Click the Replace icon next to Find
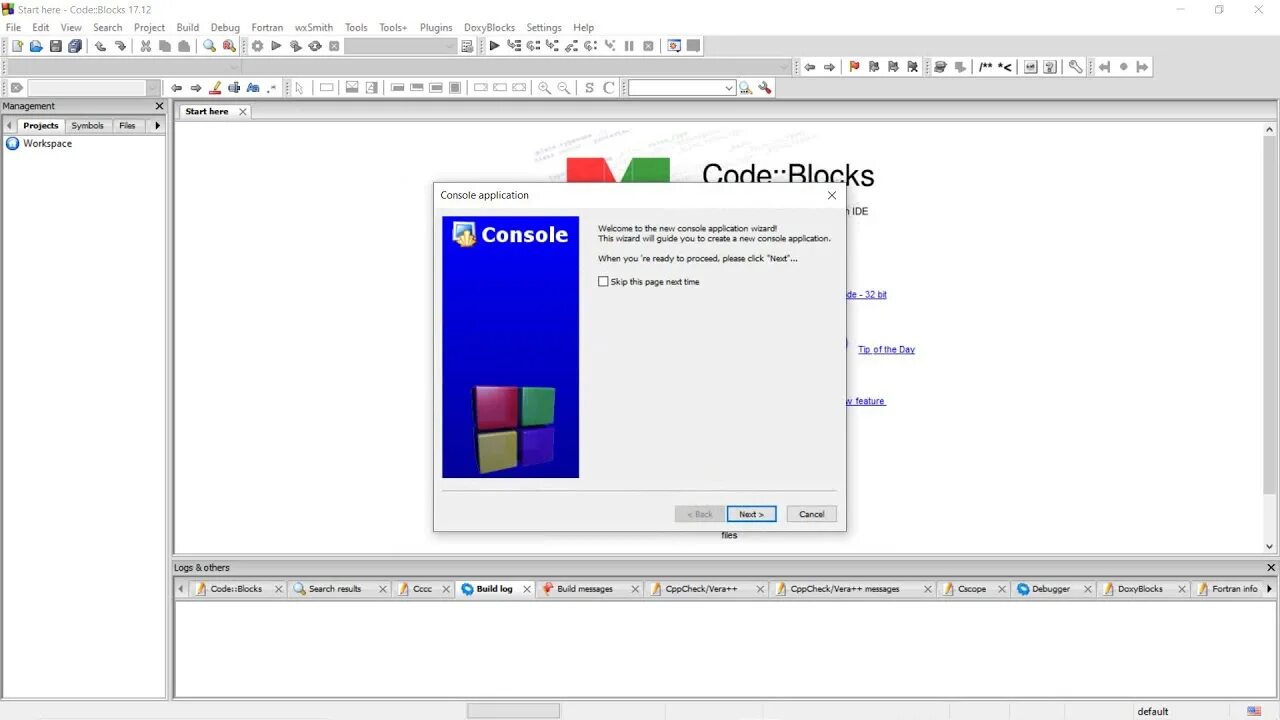This screenshot has width=1280, height=720. (x=229, y=46)
